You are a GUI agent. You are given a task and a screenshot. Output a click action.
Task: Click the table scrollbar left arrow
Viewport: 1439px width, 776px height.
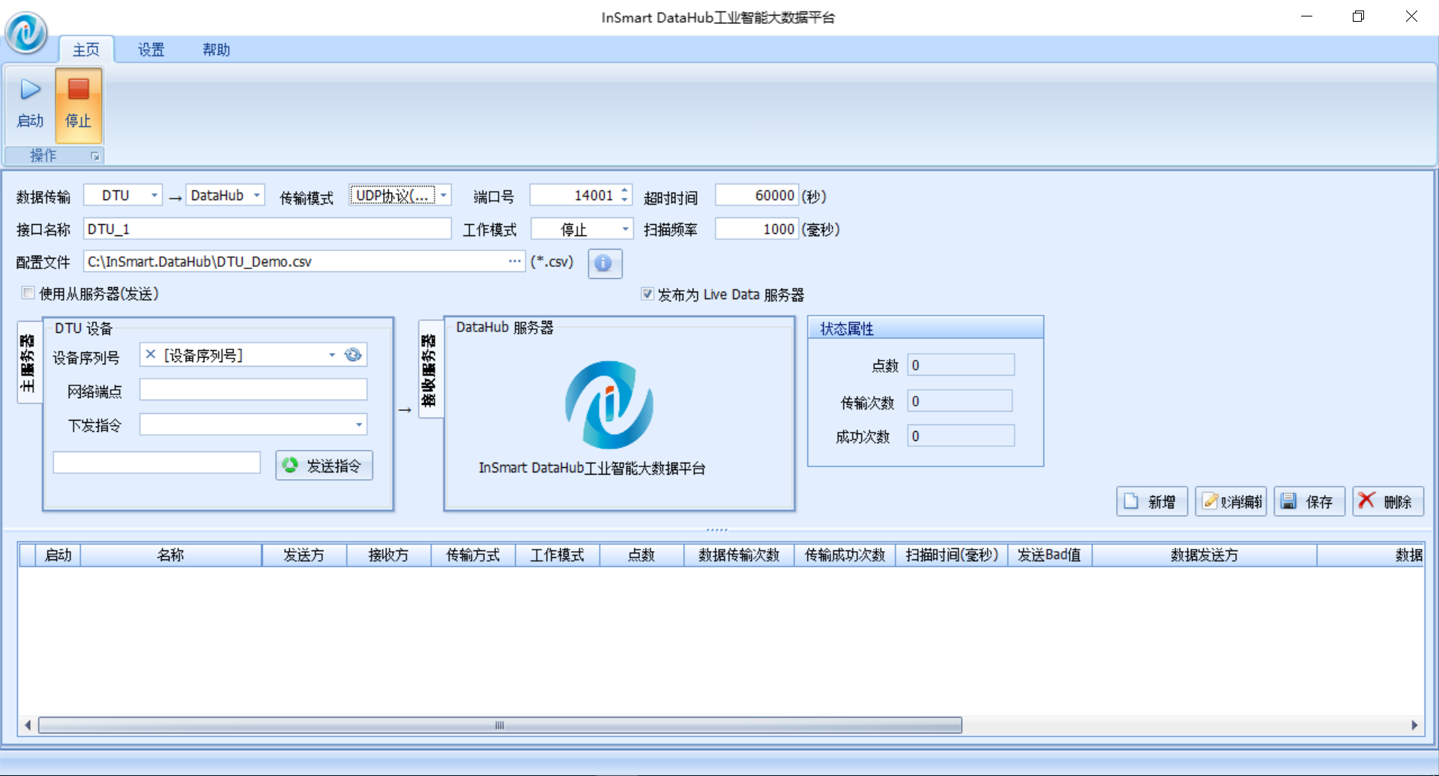[28, 725]
